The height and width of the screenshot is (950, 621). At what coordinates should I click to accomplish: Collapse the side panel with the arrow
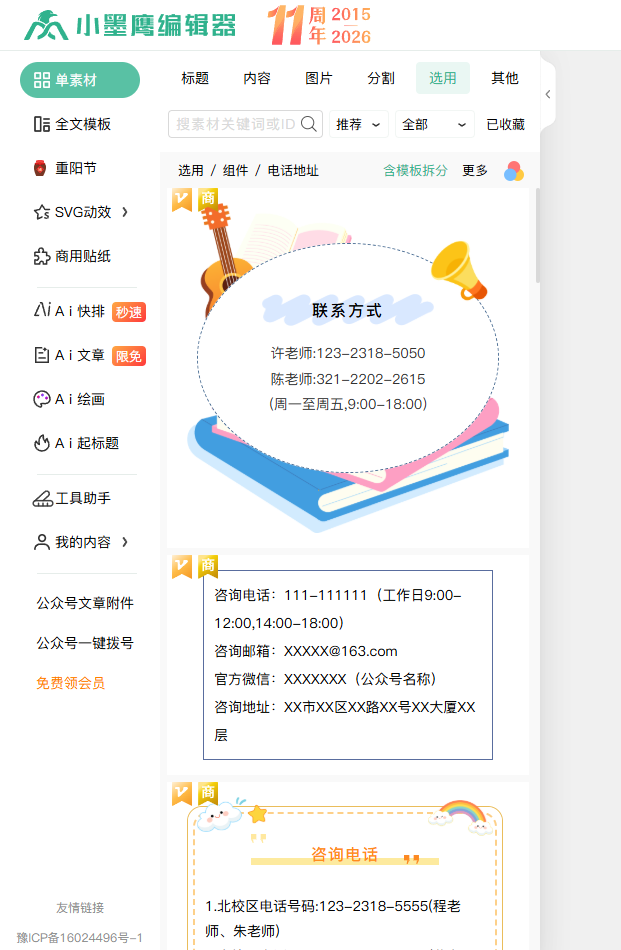click(548, 94)
